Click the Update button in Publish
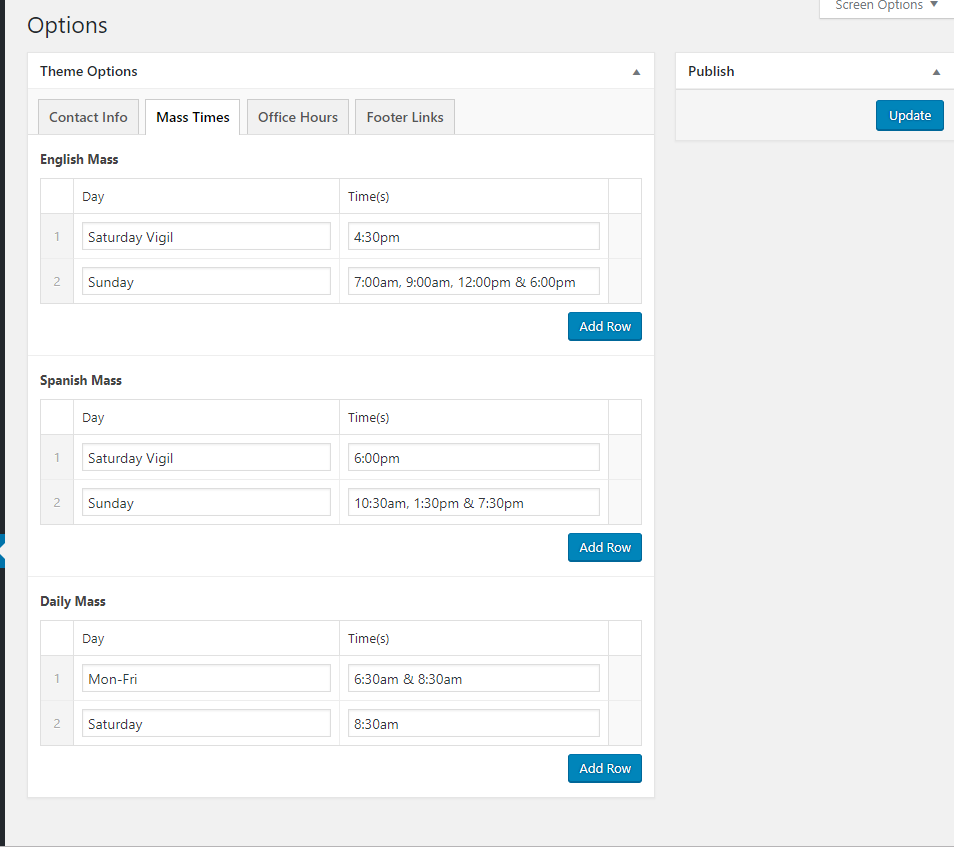 click(909, 115)
